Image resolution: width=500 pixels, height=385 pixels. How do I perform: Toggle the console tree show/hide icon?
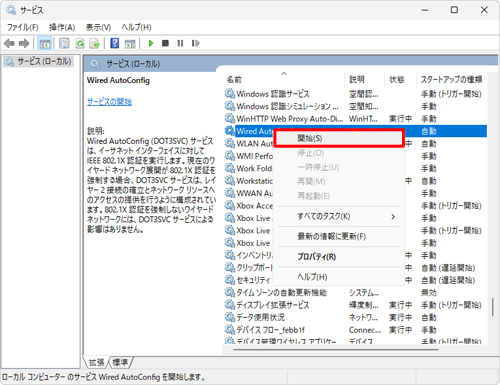pyautogui.click(x=45, y=43)
